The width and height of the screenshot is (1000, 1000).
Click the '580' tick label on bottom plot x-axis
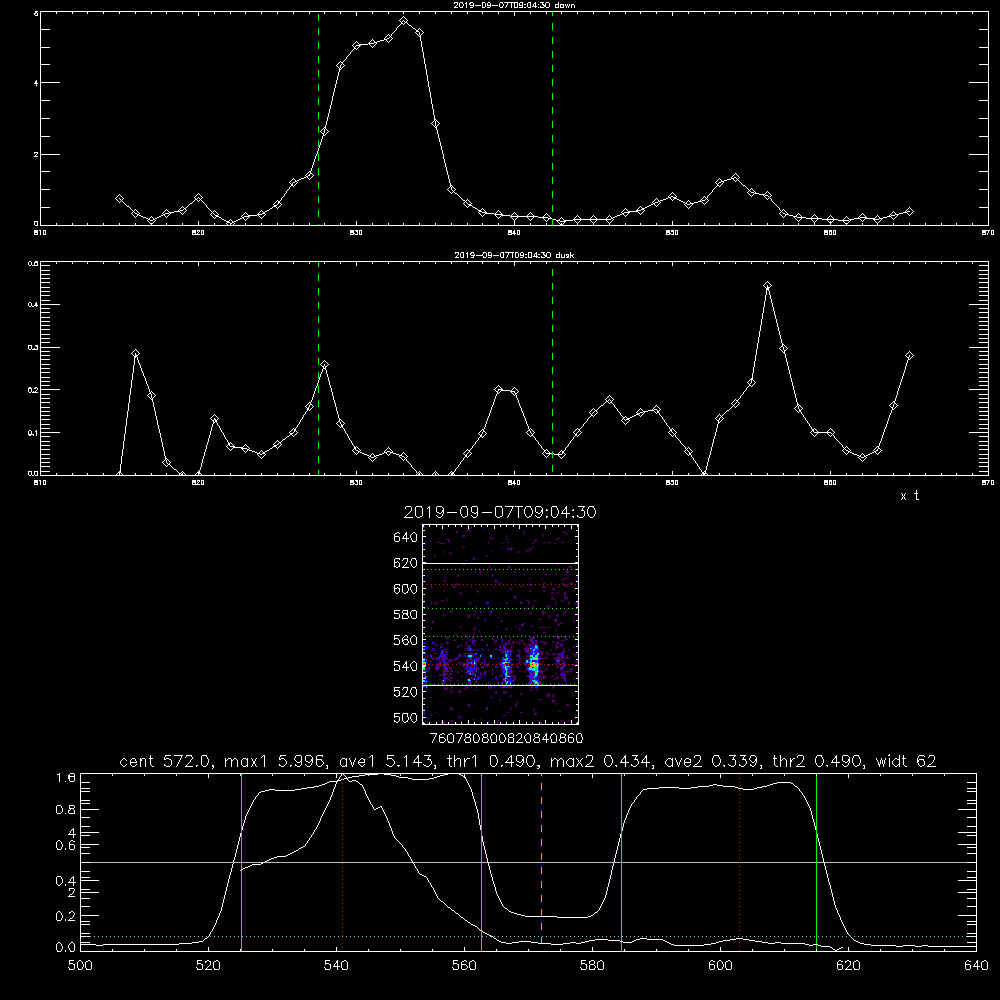coord(592,966)
